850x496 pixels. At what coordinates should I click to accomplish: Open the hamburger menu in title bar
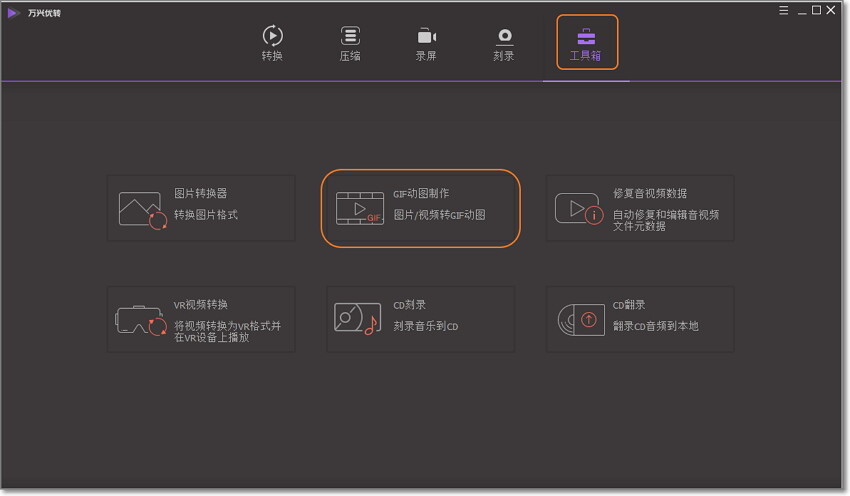(784, 10)
